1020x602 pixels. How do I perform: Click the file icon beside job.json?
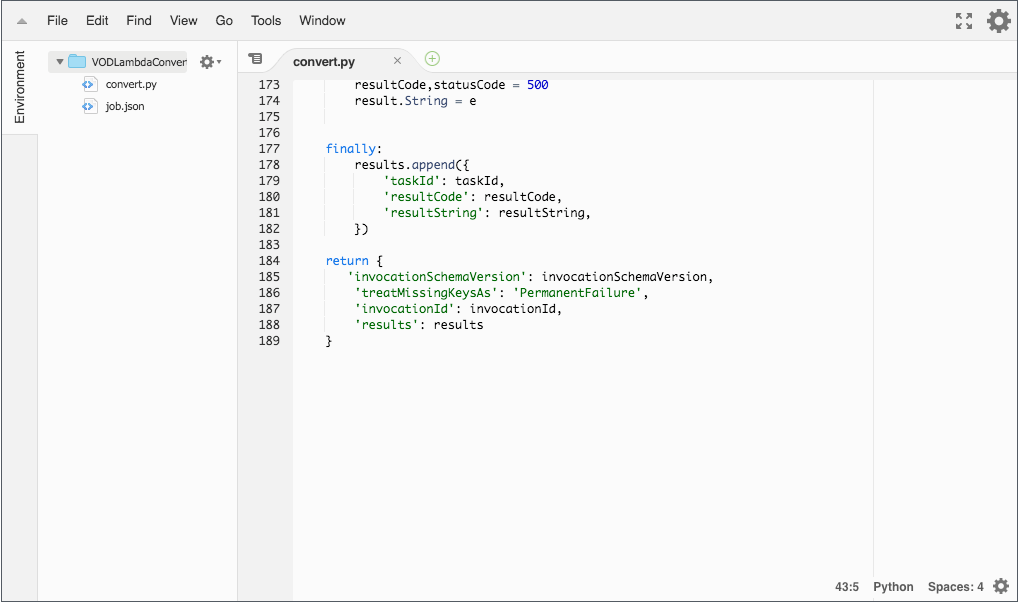pyautogui.click(x=89, y=106)
